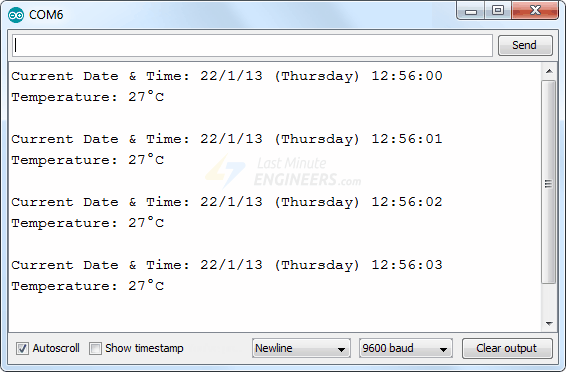566x372 pixels.
Task: Minimize the COM6 serial monitor window
Action: tap(470, 11)
